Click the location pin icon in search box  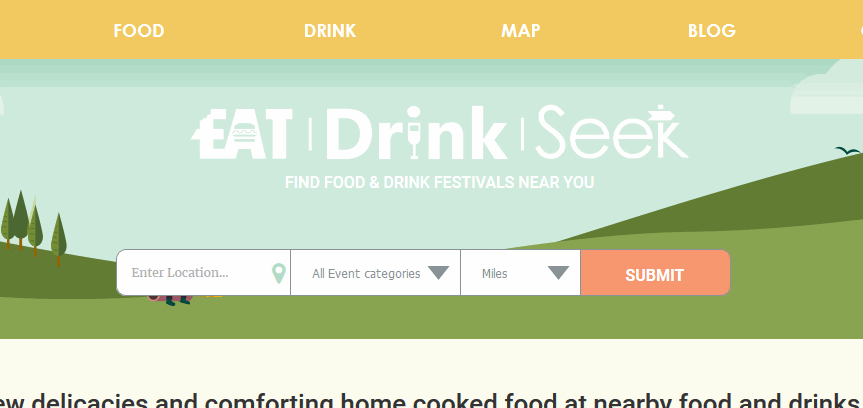(279, 273)
